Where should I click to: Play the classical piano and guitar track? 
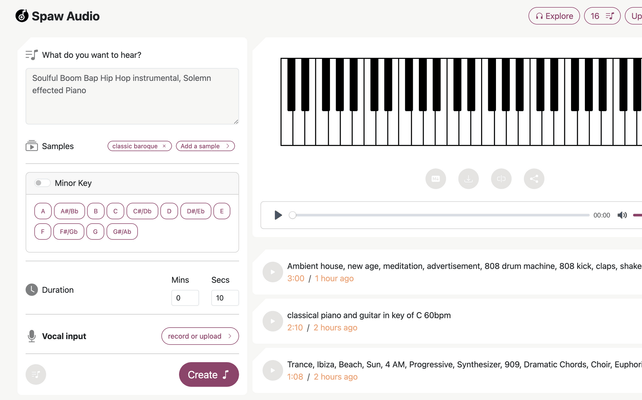[272, 320]
